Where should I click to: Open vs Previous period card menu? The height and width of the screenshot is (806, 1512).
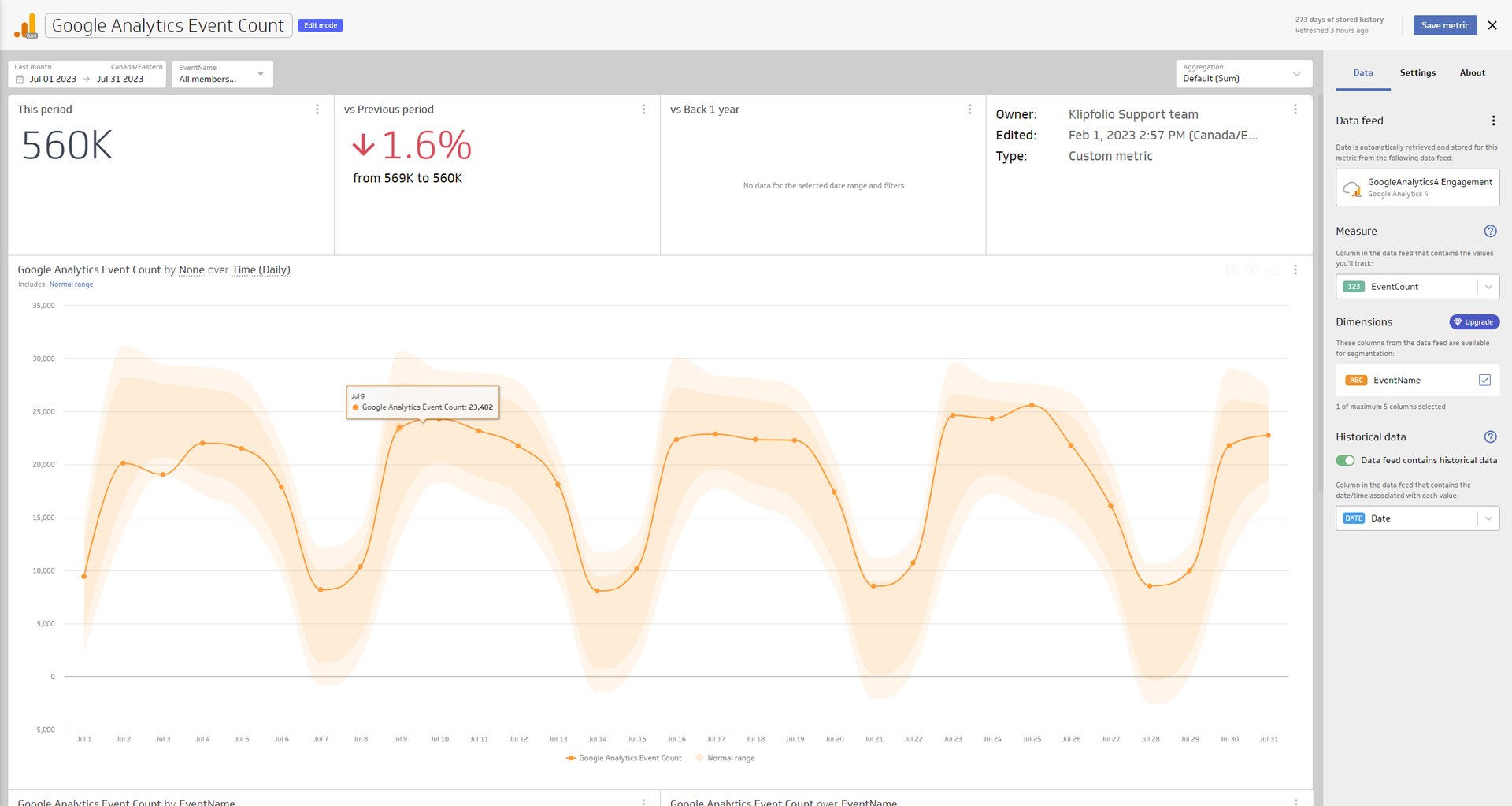coord(643,110)
